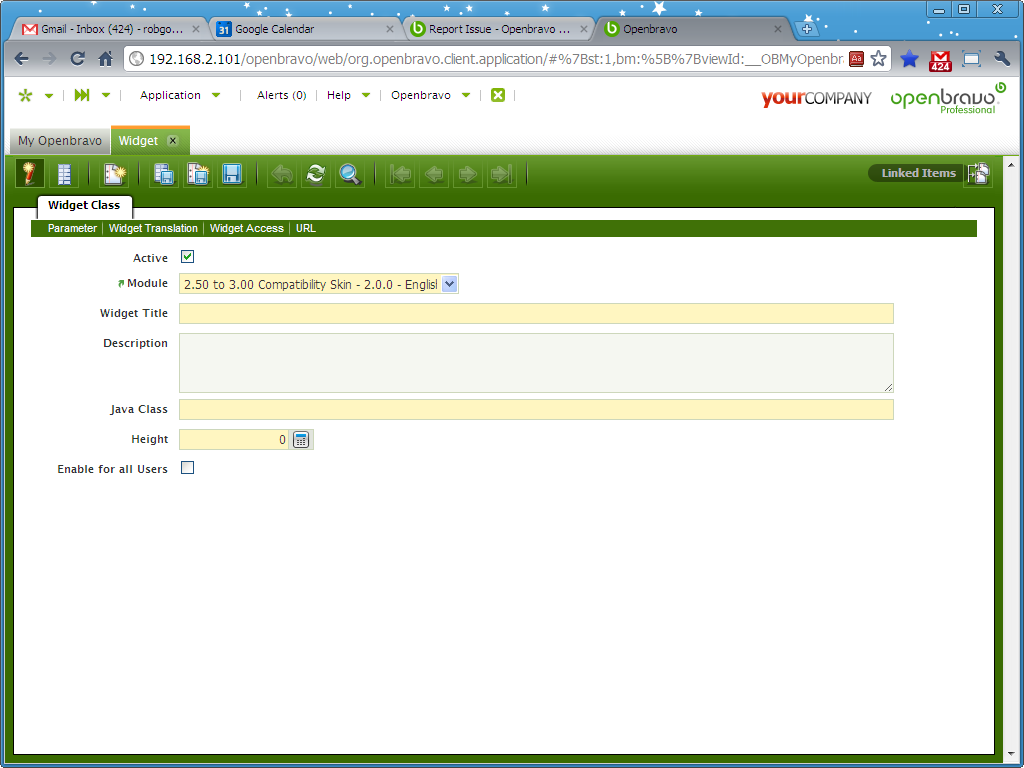Viewport: 1024px width, 768px height.
Task: Click the browser reload button
Action: 78,59
